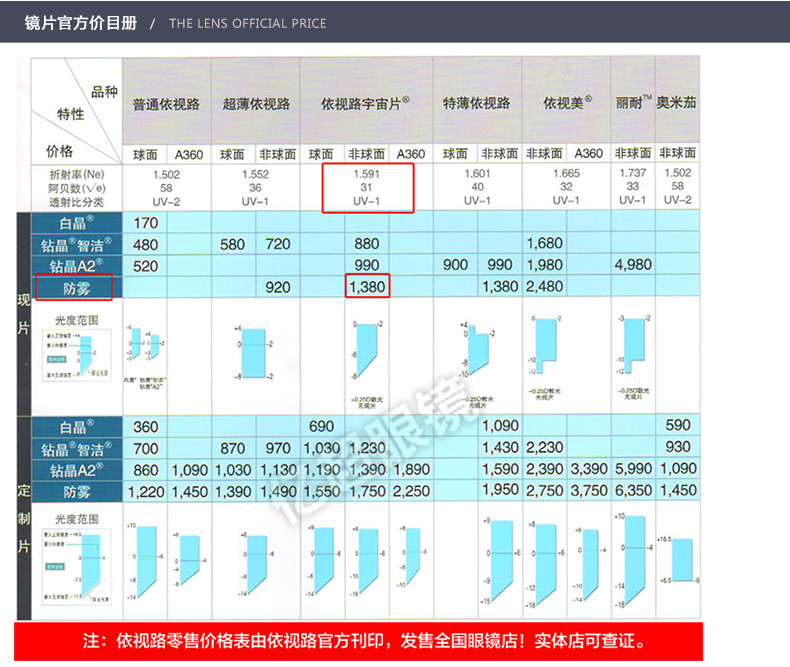Click the 520 price cell
The height and width of the screenshot is (667, 790).
pyautogui.click(x=146, y=266)
